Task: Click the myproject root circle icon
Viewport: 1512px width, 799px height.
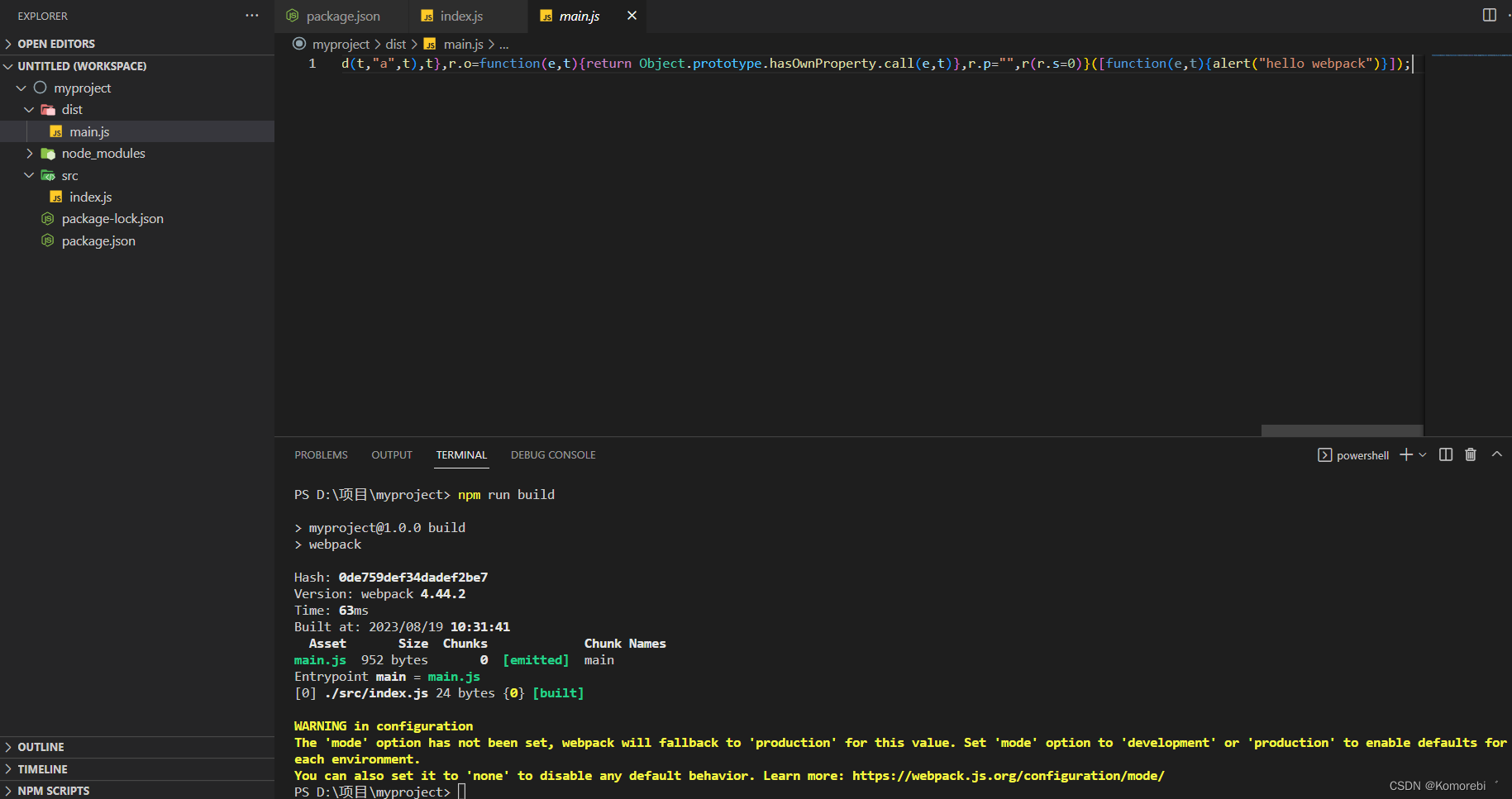Action: tap(40, 88)
